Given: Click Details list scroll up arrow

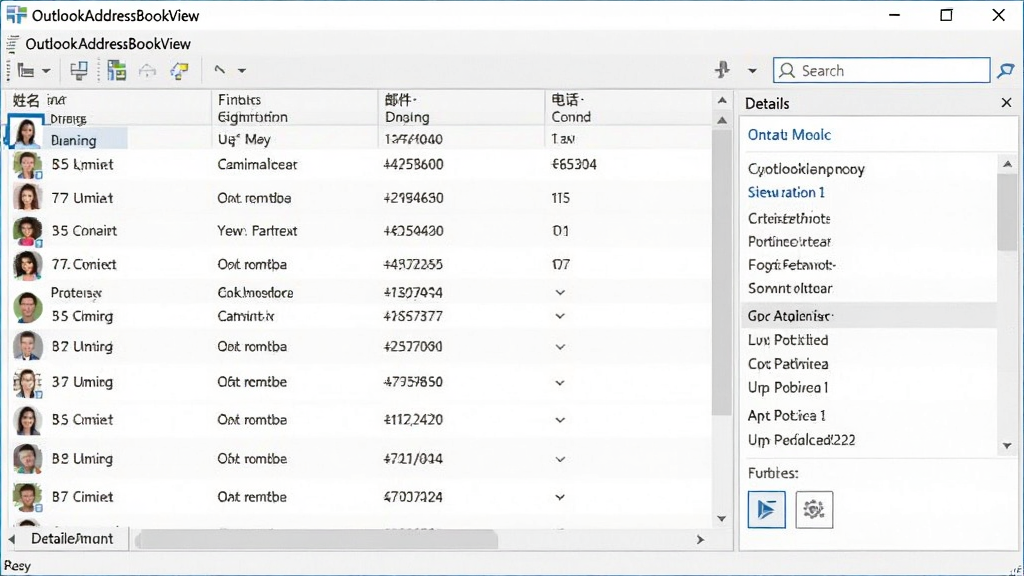Looking at the screenshot, I should coord(1007,163).
